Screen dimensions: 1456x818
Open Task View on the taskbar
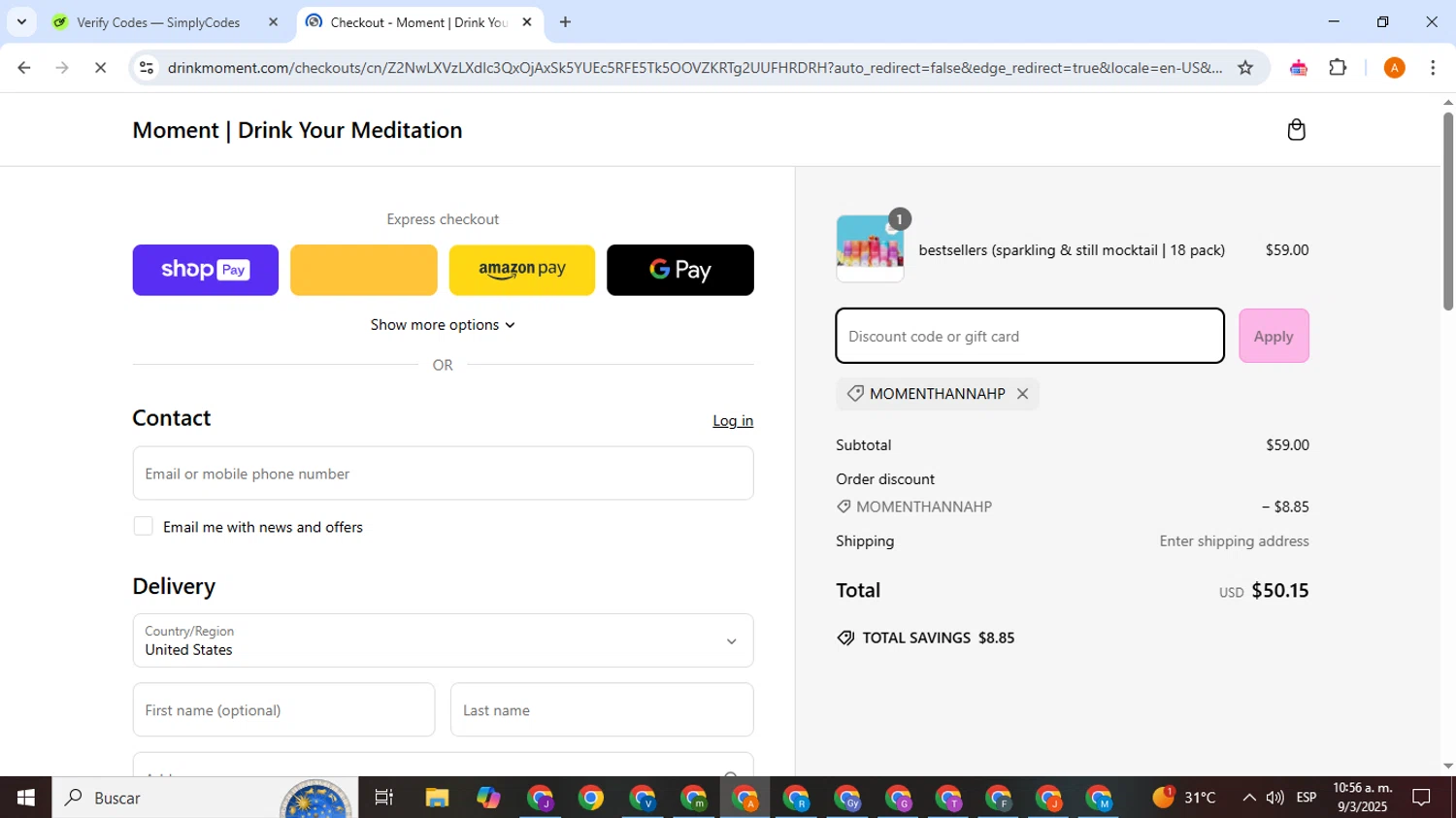[x=384, y=798]
